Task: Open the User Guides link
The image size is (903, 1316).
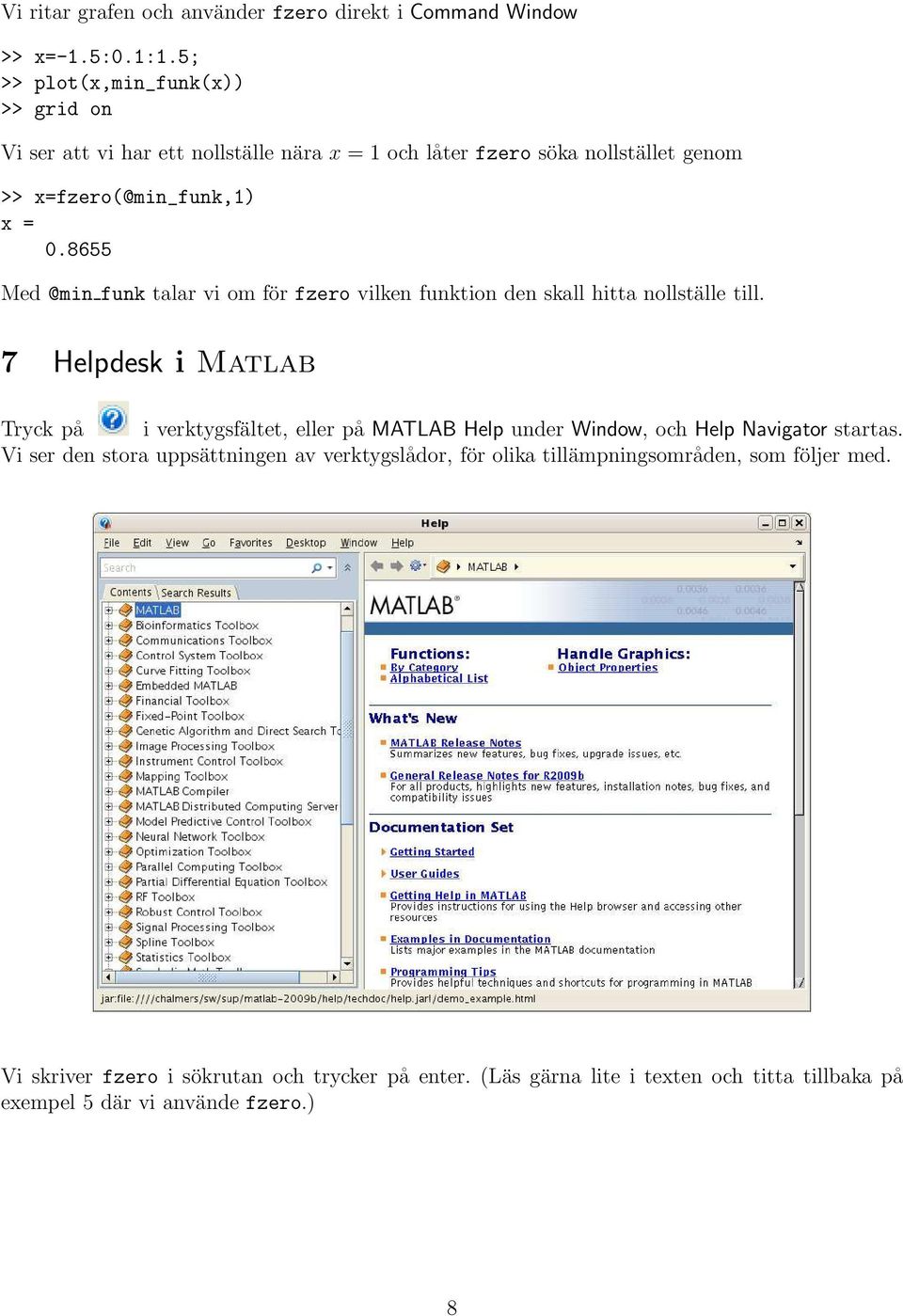Action: pyautogui.click(x=424, y=874)
